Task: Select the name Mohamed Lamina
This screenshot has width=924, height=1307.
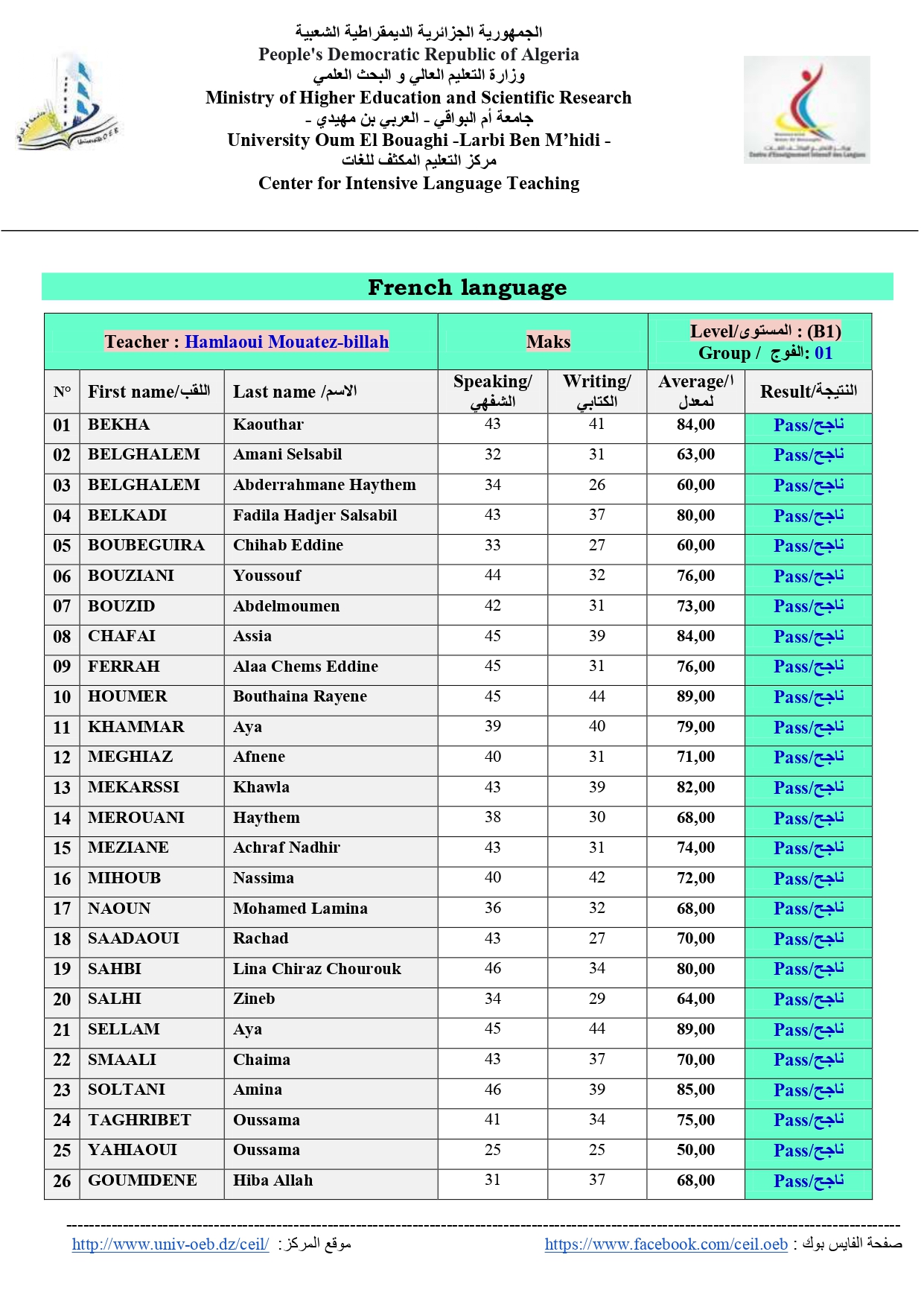Action: click(300, 909)
